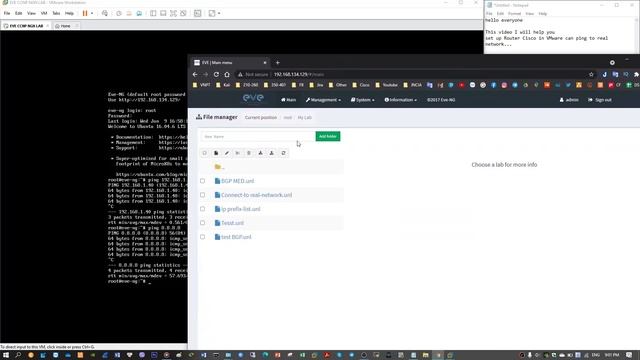Image resolution: width=640 pixels, height=360 pixels.
Task: Click the taskbar search icon
Action: pos(18,355)
